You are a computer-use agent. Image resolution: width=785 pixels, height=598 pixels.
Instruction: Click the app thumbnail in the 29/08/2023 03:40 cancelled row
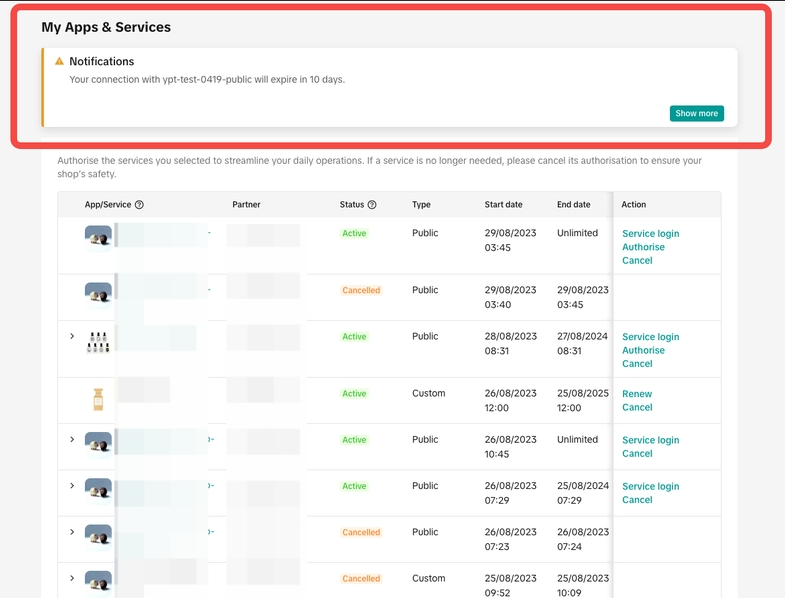(x=98, y=295)
